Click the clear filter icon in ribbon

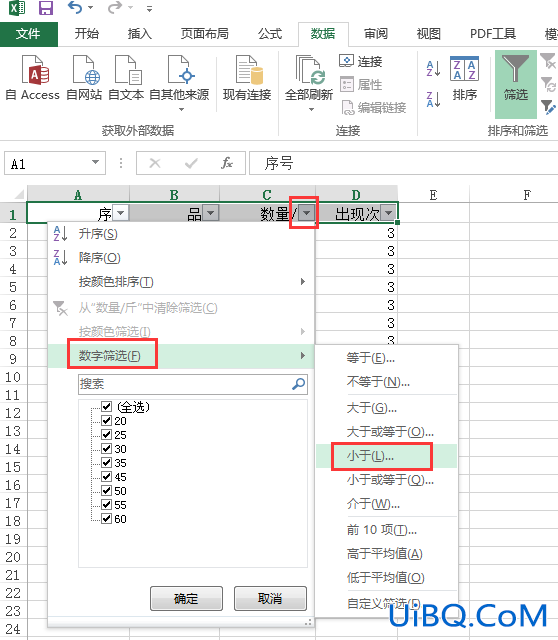point(548,61)
